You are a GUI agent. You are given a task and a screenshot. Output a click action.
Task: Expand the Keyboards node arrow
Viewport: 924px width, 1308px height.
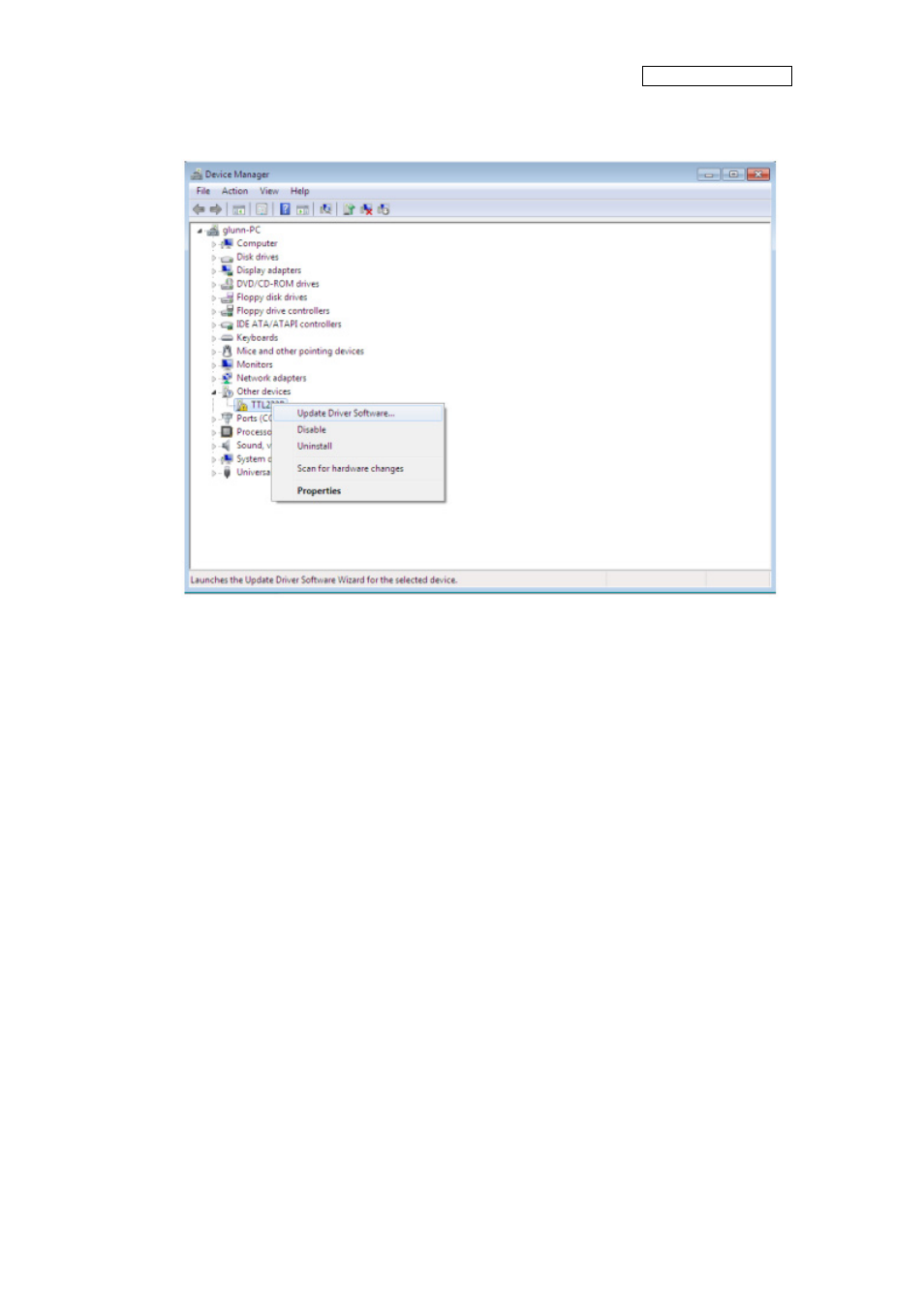click(x=214, y=338)
